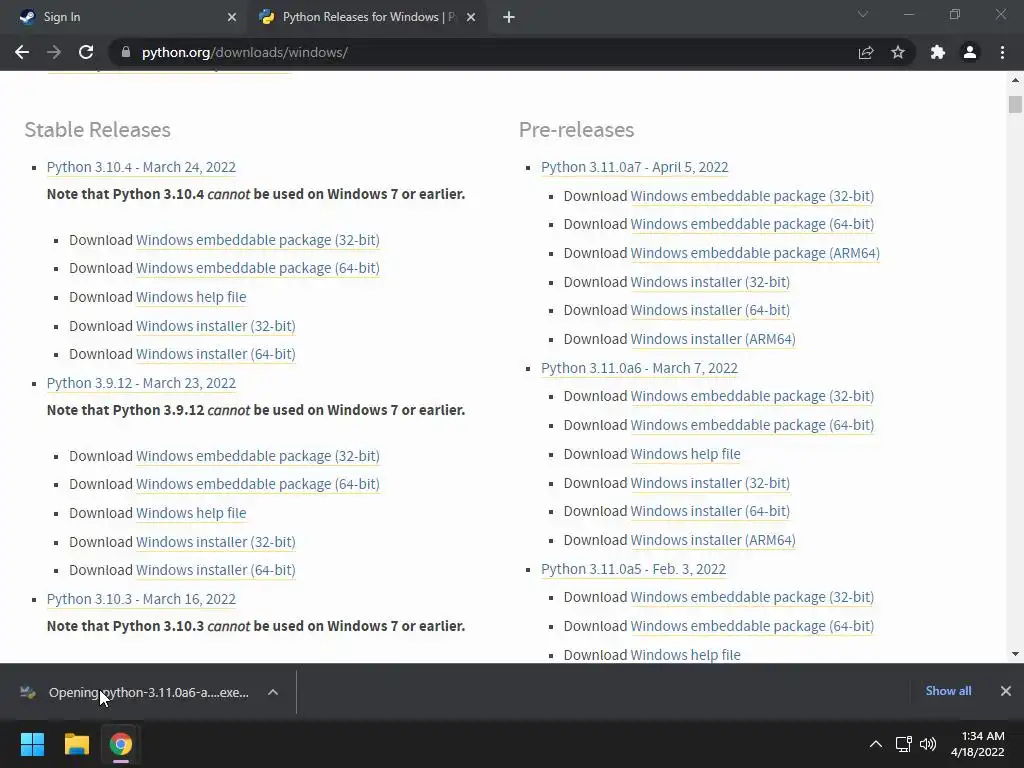Download 3.11.0a6 Windows installer (ARM64)
1024x768 pixels.
pos(712,540)
